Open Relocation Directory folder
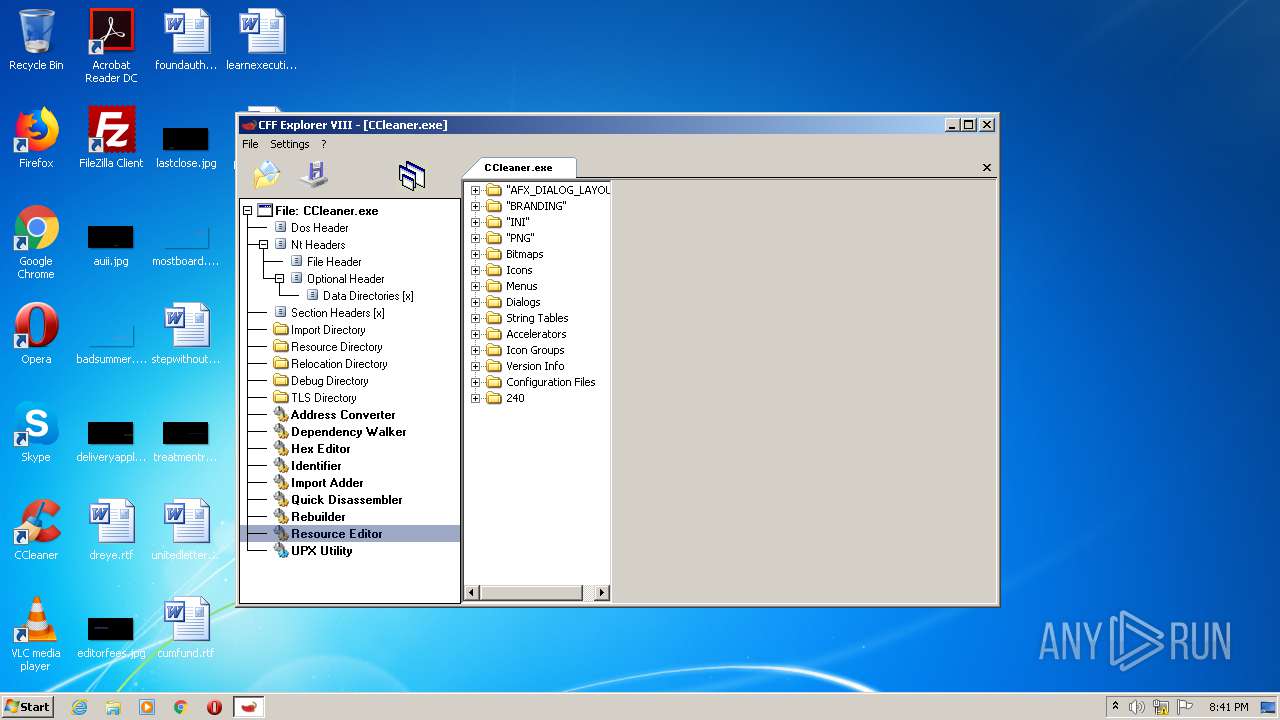 point(339,364)
